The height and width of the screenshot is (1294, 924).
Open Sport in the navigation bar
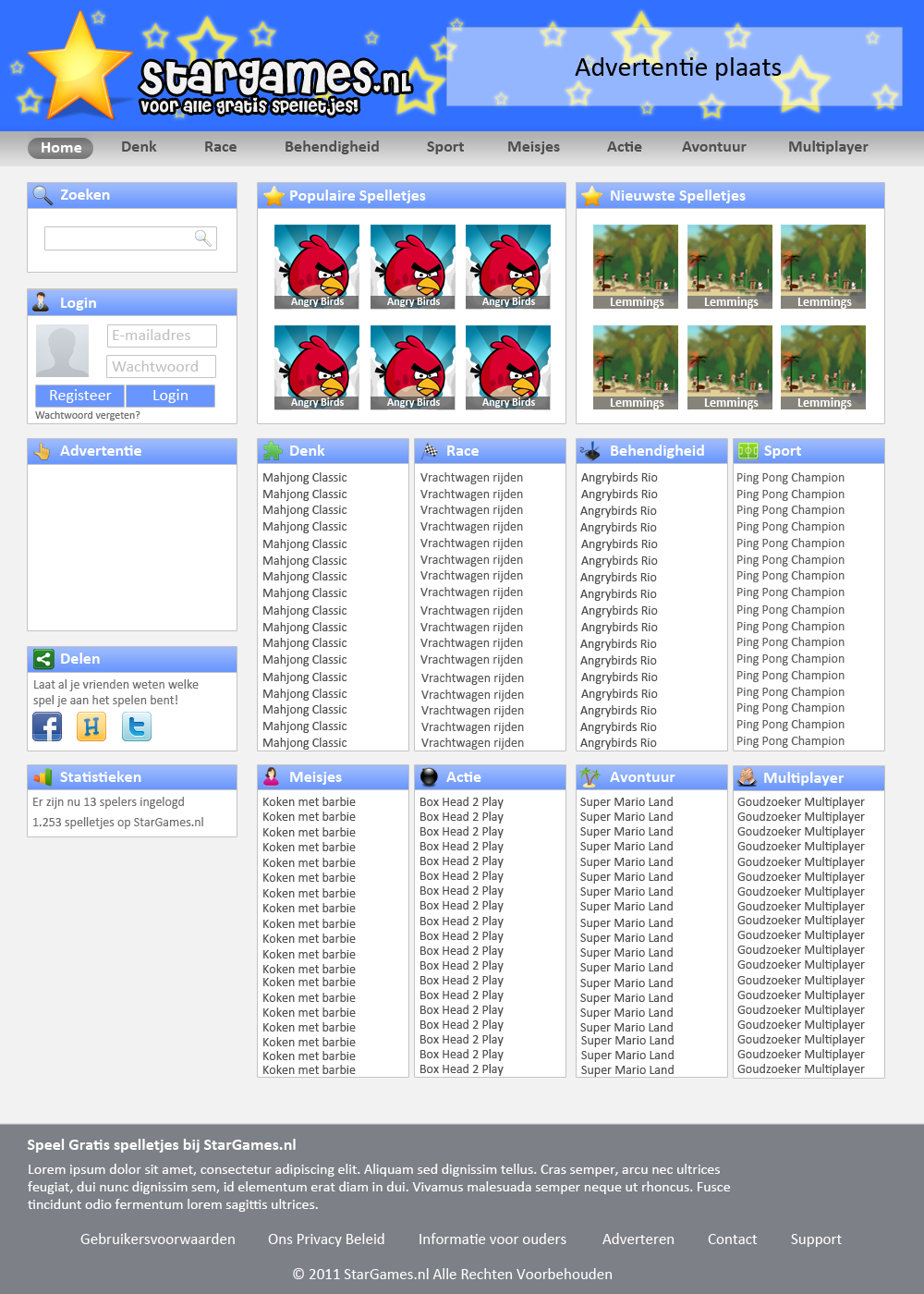445,147
